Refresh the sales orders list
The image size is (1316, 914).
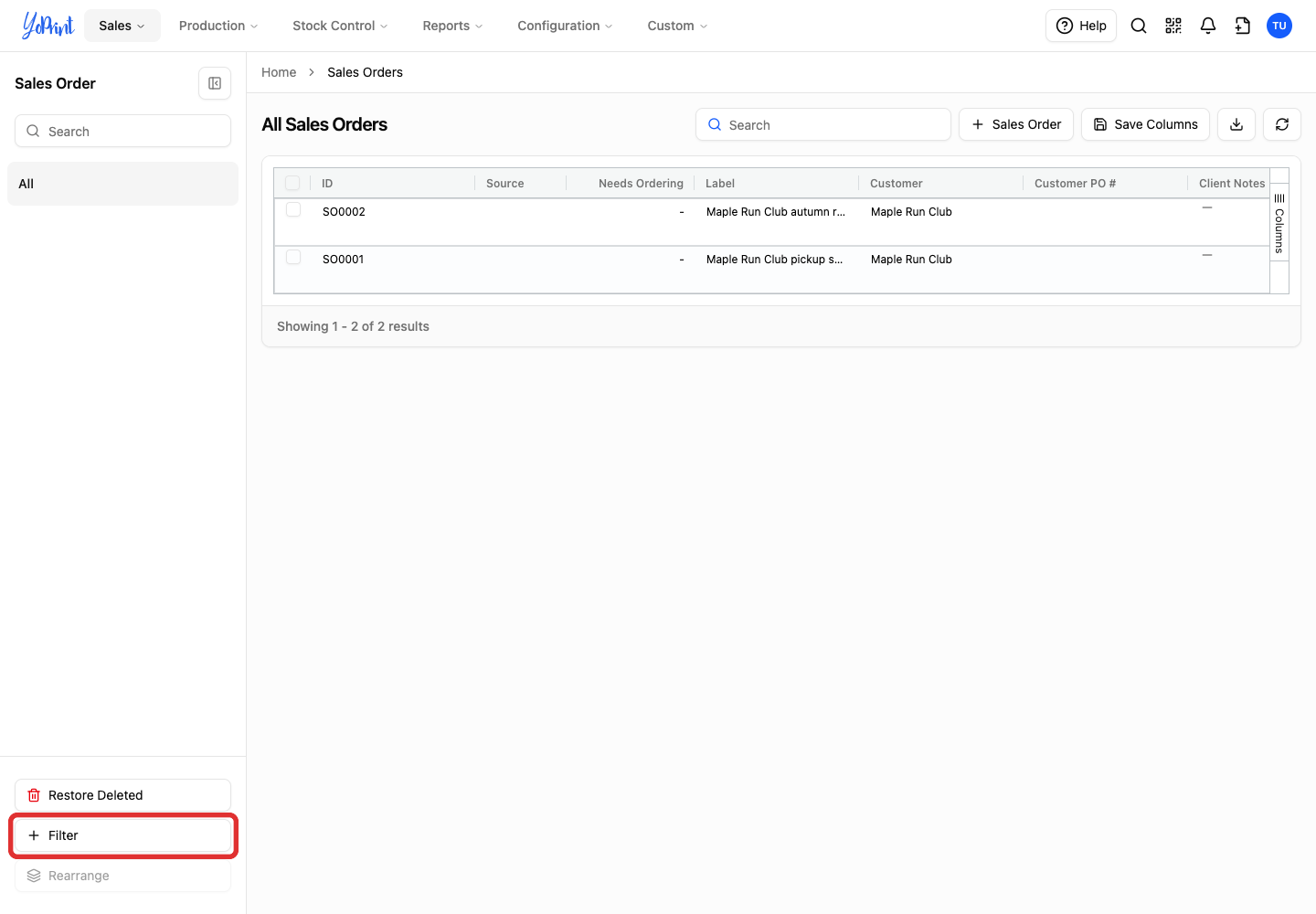(1282, 124)
